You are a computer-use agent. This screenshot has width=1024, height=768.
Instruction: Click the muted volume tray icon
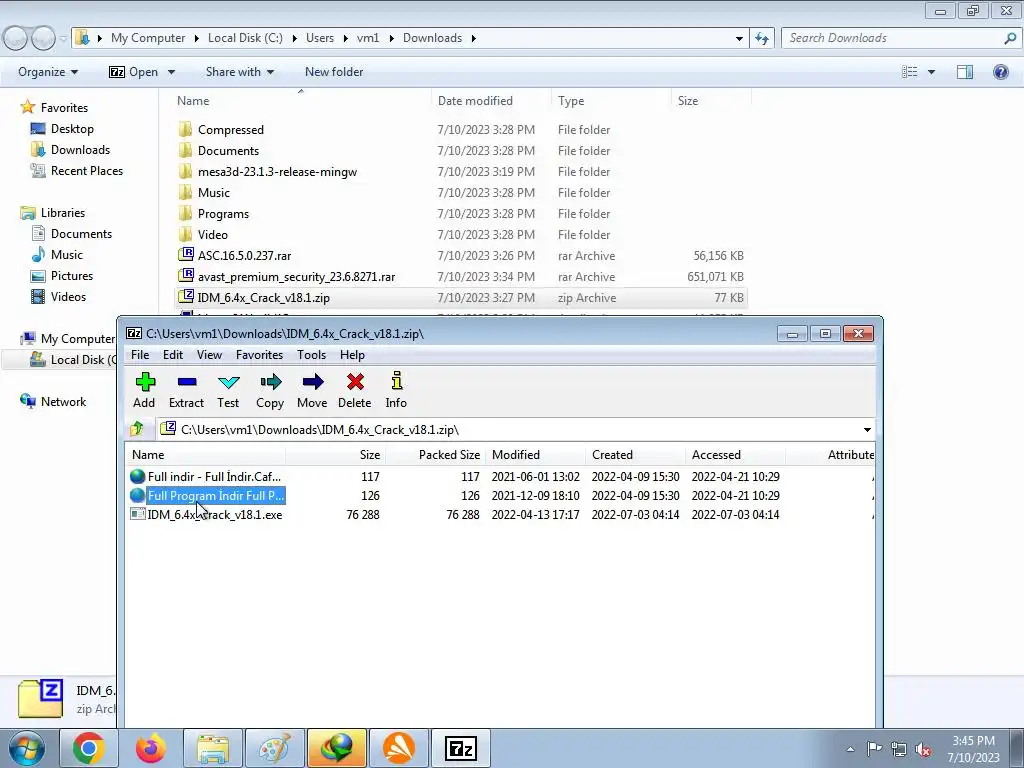[x=923, y=749]
